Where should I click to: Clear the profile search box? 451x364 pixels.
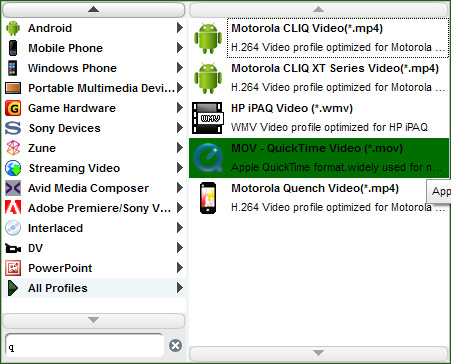click(x=175, y=345)
